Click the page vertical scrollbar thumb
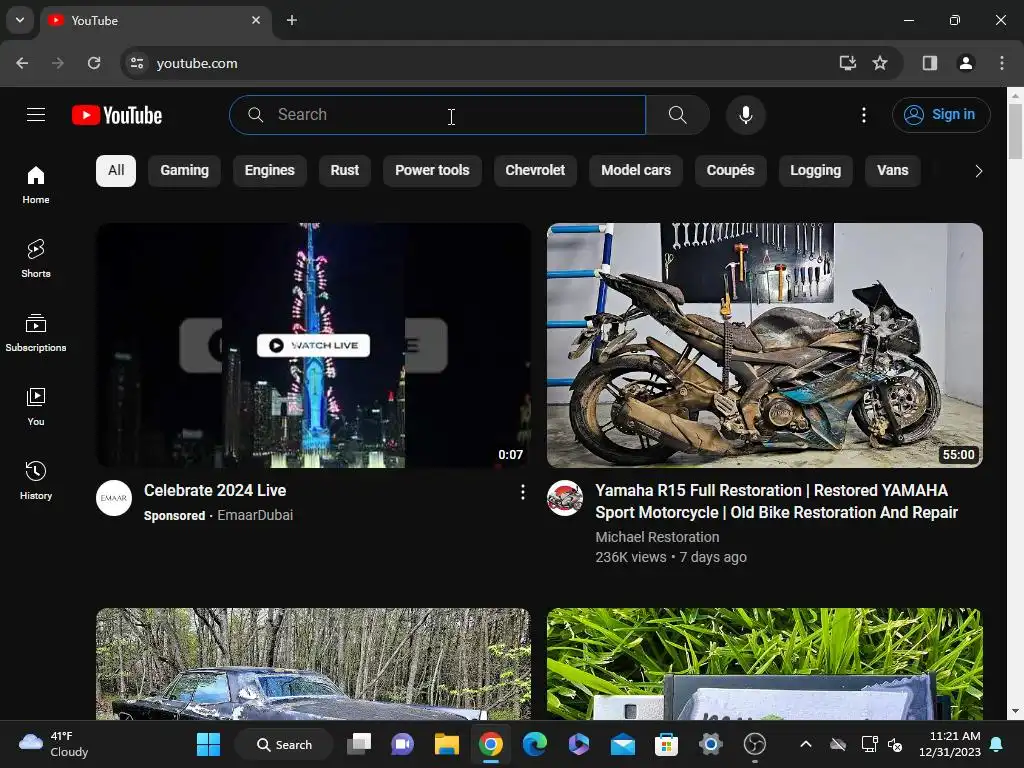The width and height of the screenshot is (1024, 768). point(1015,131)
